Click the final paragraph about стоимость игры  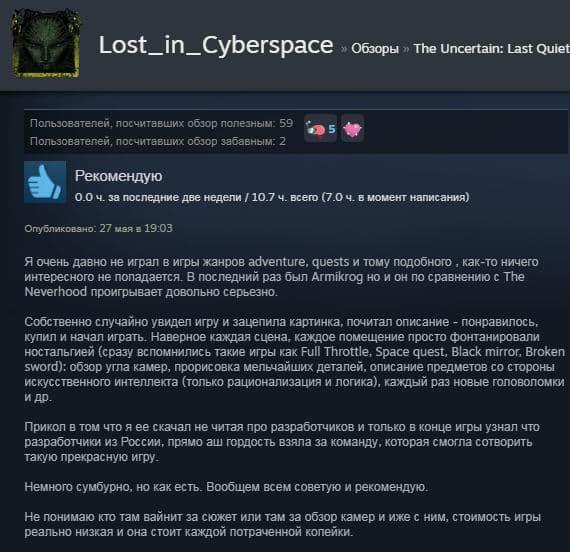(x=282, y=524)
